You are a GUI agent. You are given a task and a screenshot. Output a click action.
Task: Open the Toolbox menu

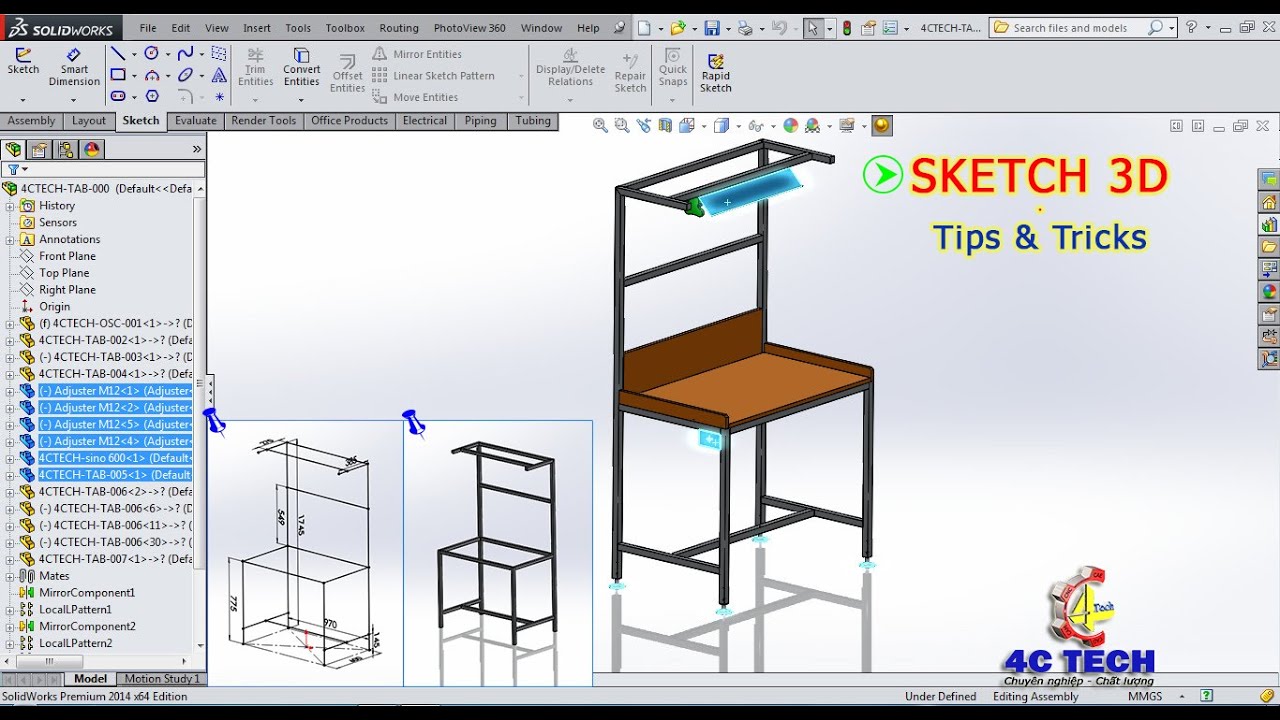click(345, 28)
